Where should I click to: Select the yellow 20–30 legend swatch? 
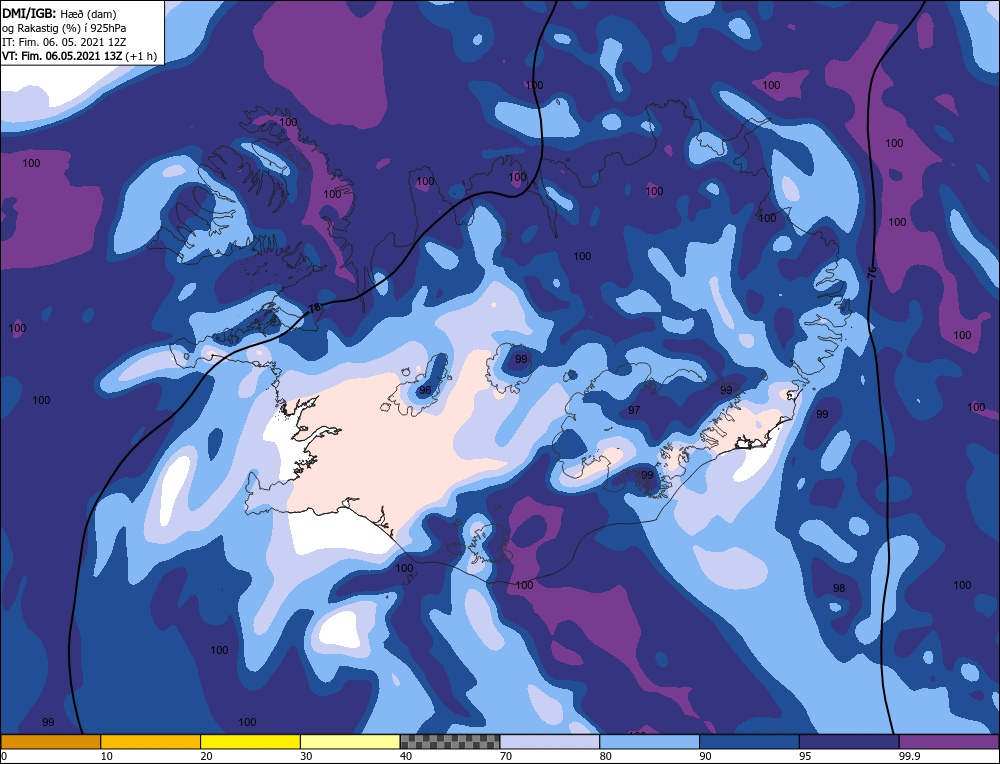251,742
